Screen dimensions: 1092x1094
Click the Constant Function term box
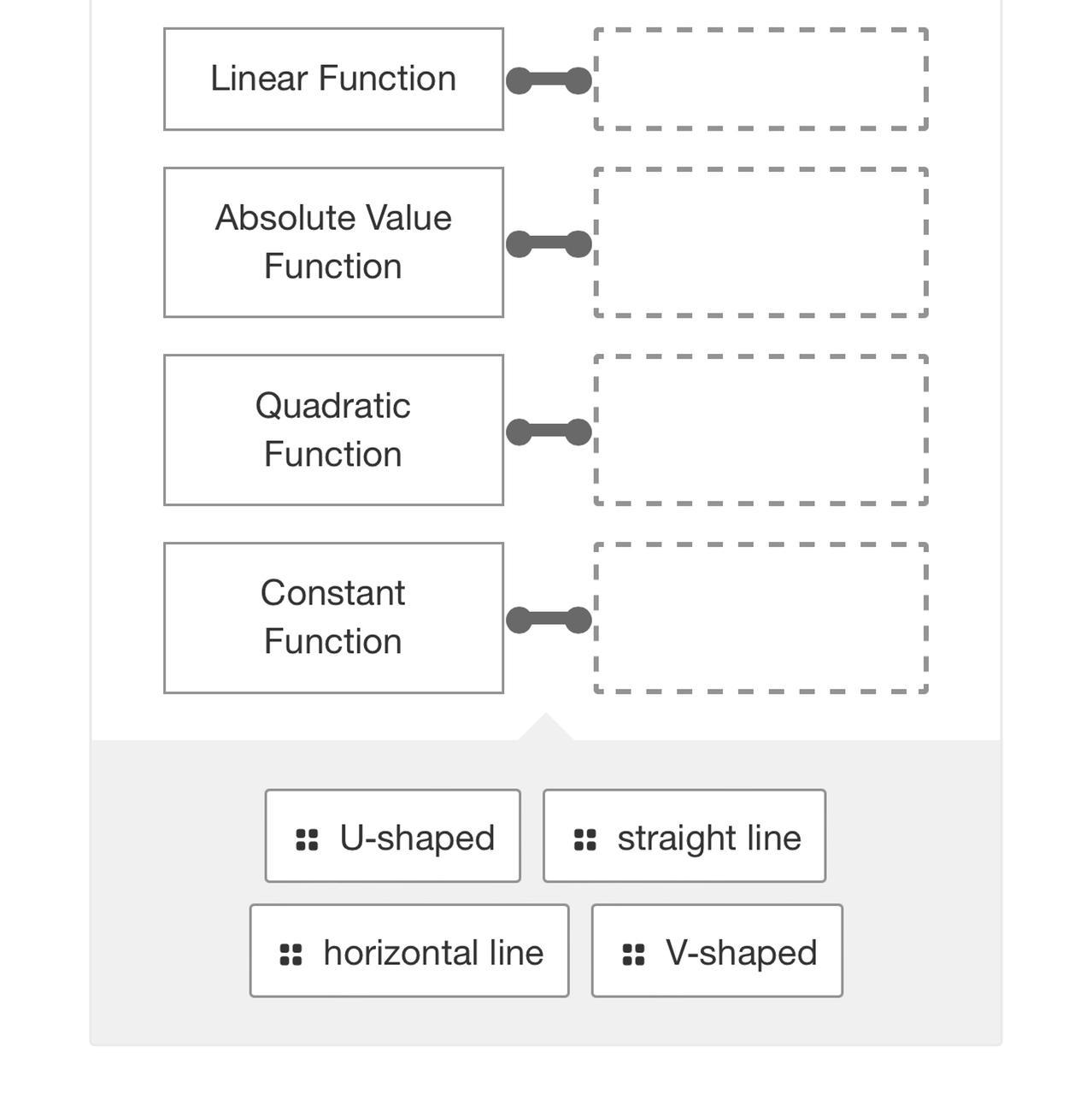(x=332, y=616)
